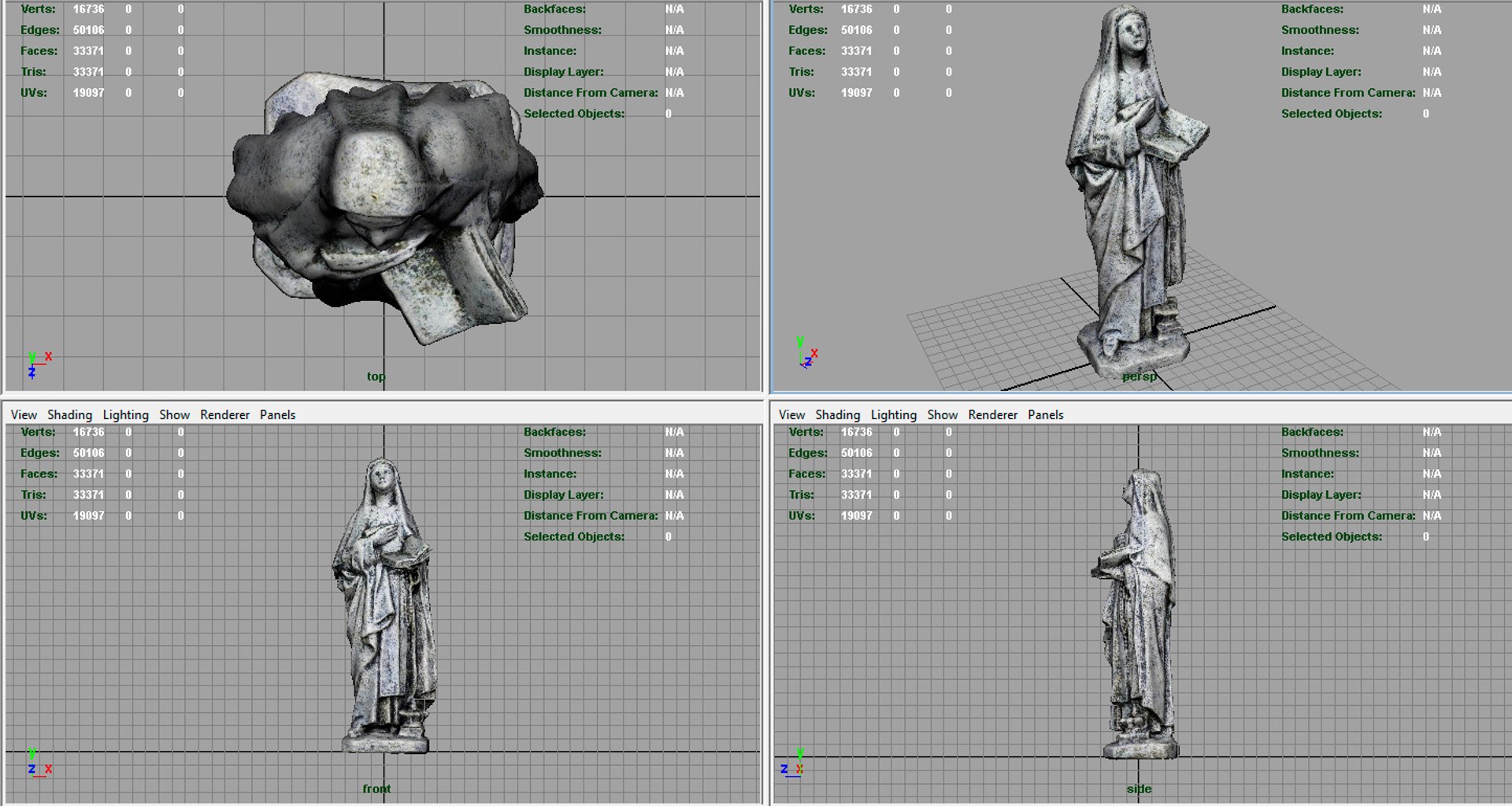Open Renderer menu in front viewport
Image resolution: width=1512 pixels, height=806 pixels.
[224, 414]
